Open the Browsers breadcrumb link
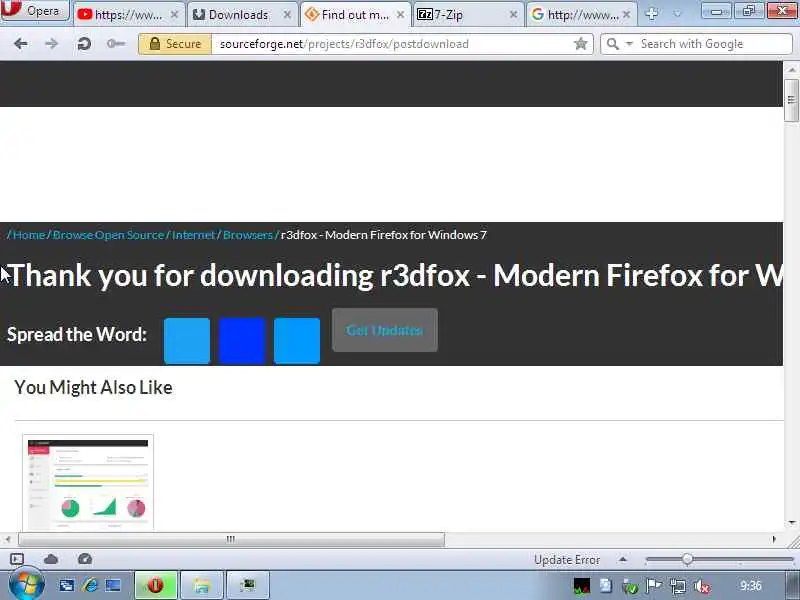 (248, 235)
